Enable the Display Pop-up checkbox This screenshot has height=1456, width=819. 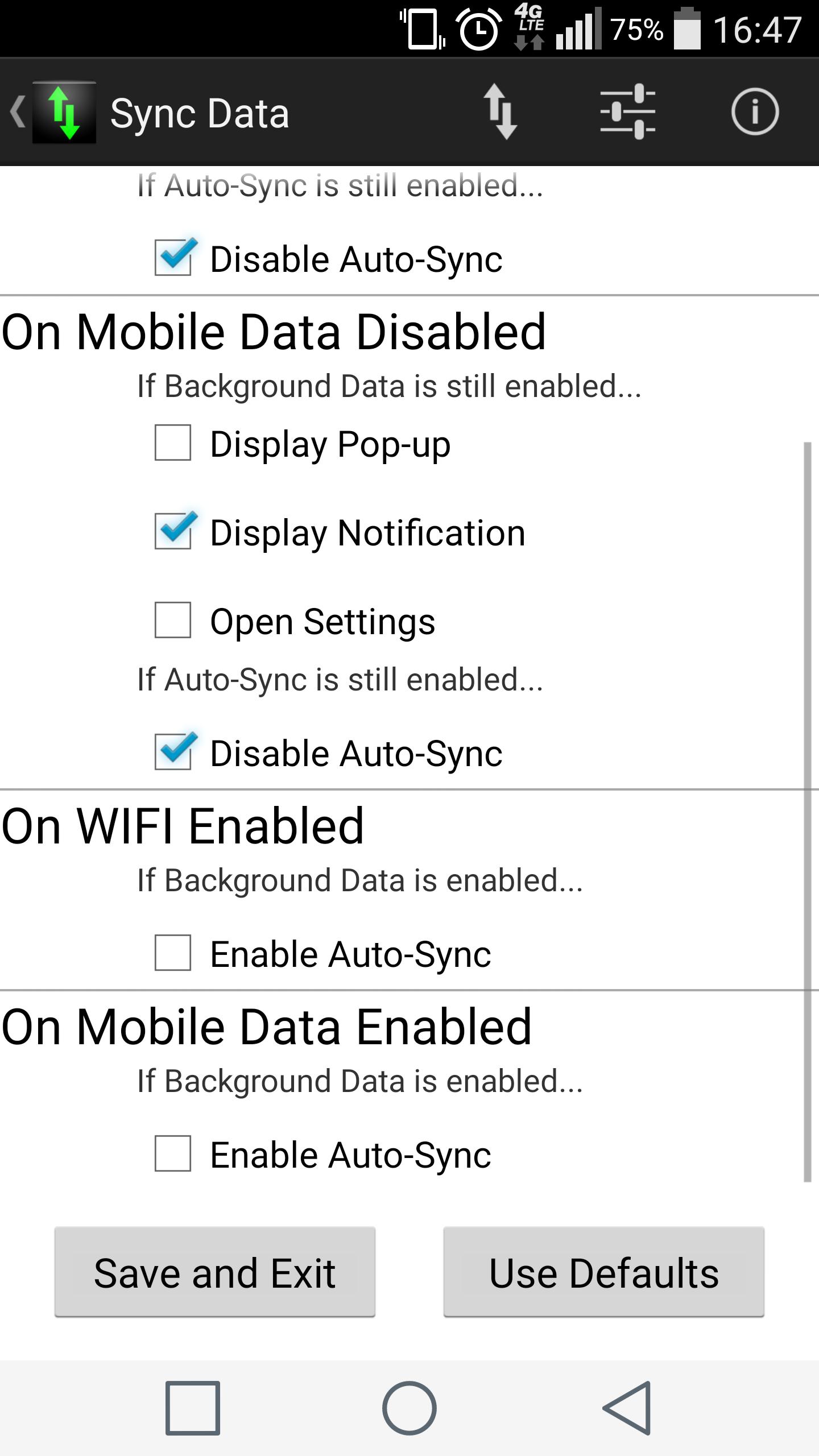coord(173,442)
